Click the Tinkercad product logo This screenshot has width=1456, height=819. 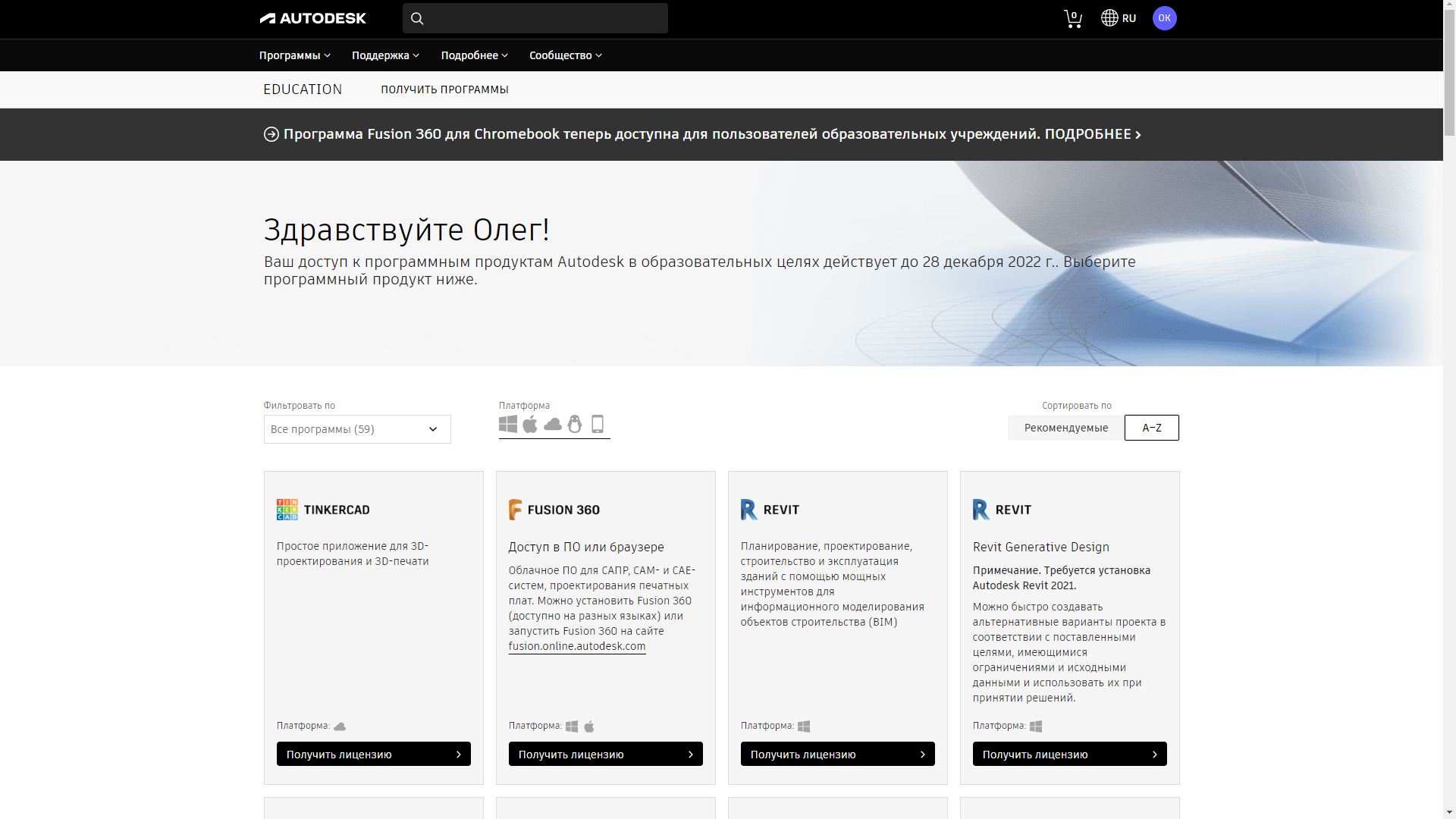coord(323,510)
